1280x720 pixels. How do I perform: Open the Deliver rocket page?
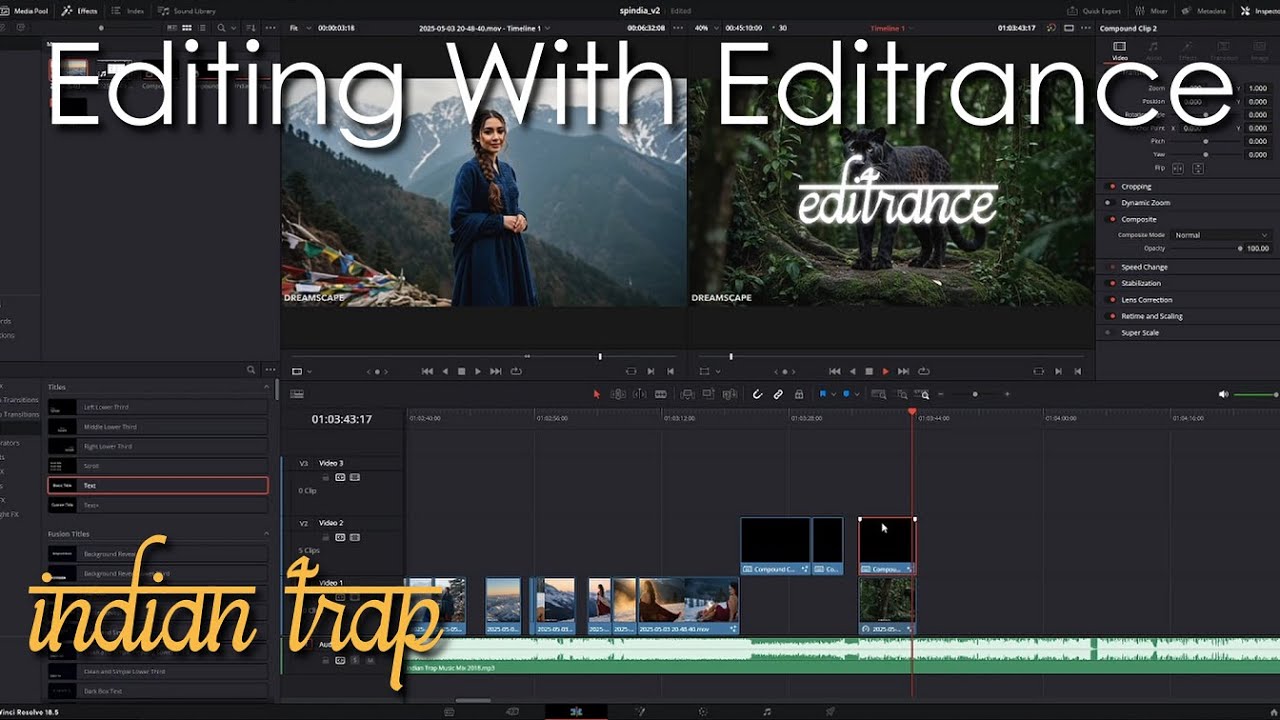(830, 711)
